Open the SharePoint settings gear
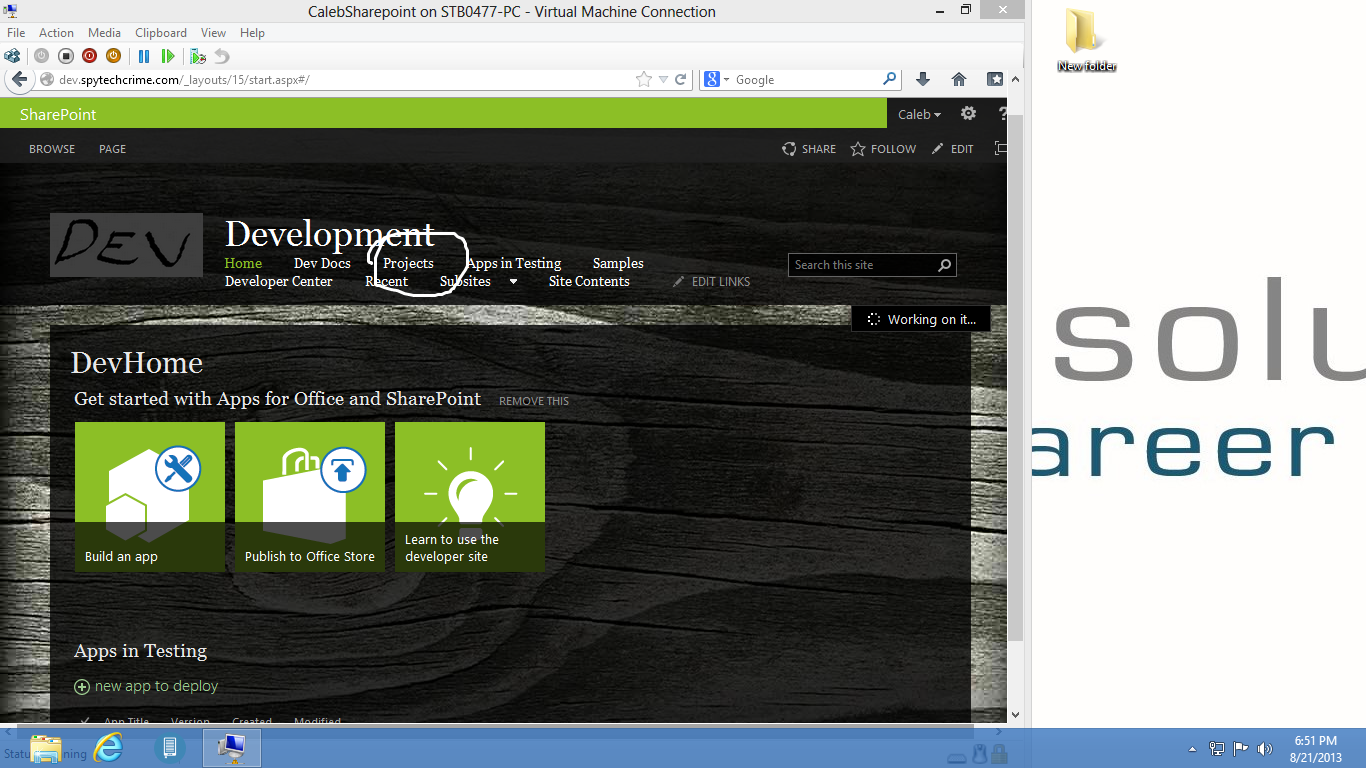Viewport: 1366px width, 768px height. 968,114
